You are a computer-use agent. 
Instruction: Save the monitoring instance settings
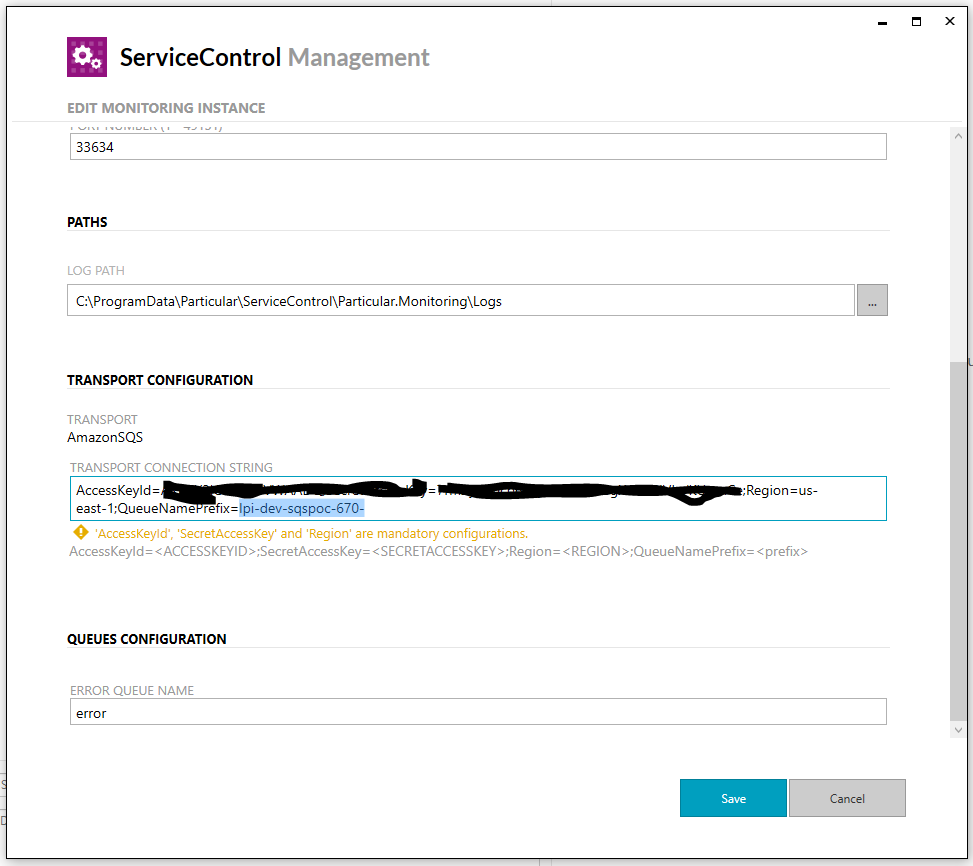(x=733, y=798)
